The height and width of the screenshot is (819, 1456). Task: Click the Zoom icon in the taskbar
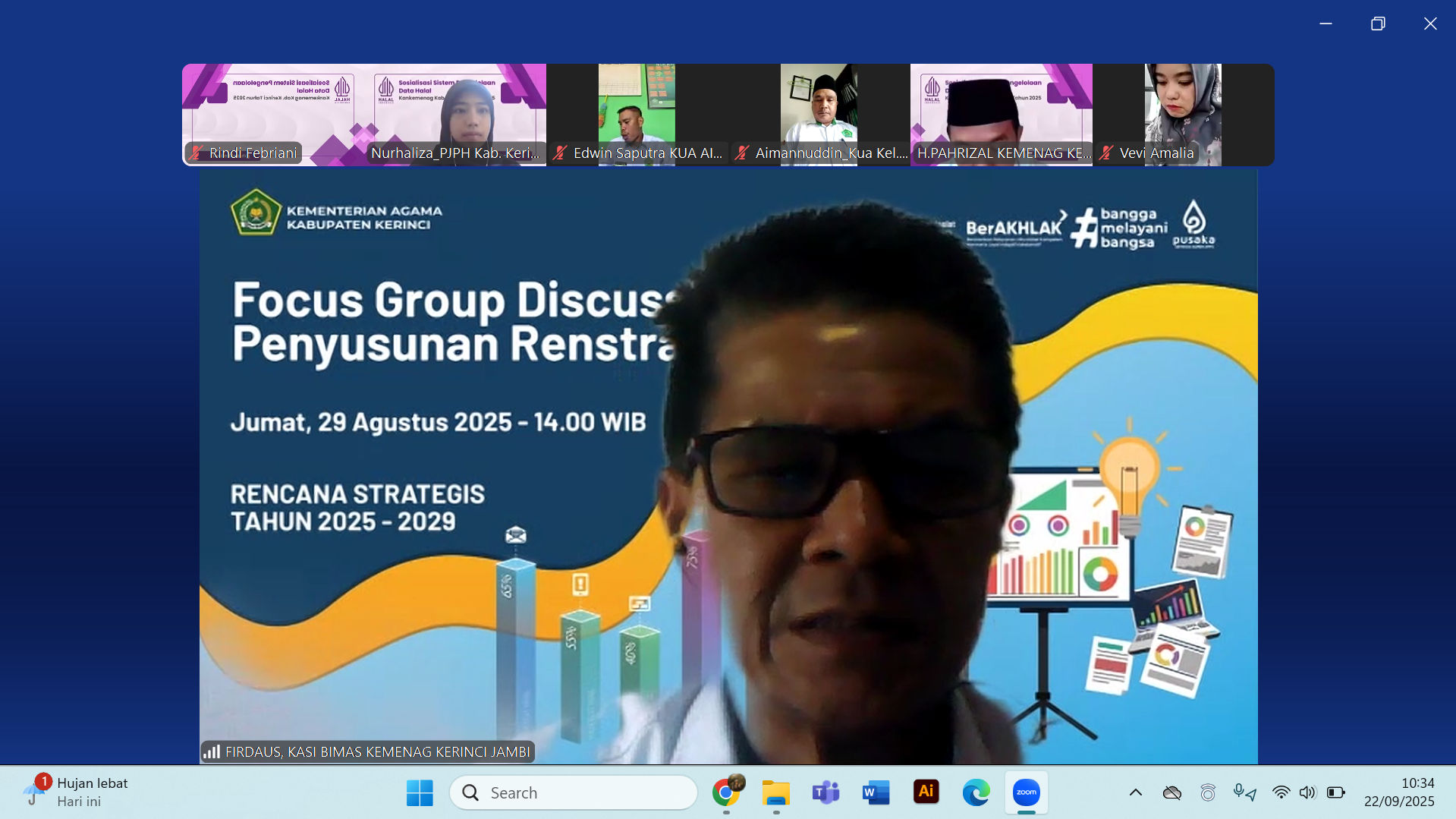[1026, 792]
